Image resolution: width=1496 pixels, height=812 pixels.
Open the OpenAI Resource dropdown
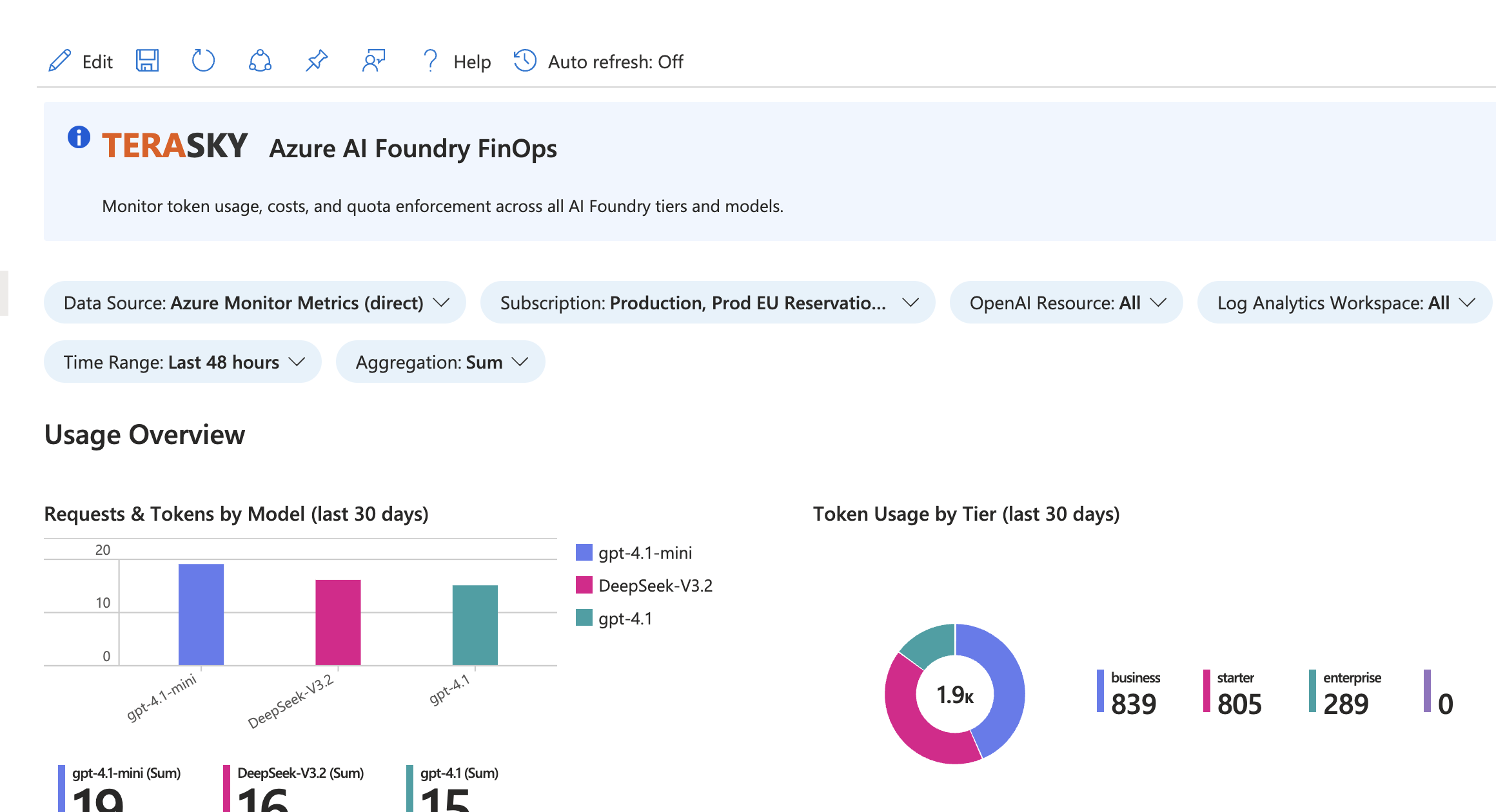(1066, 302)
